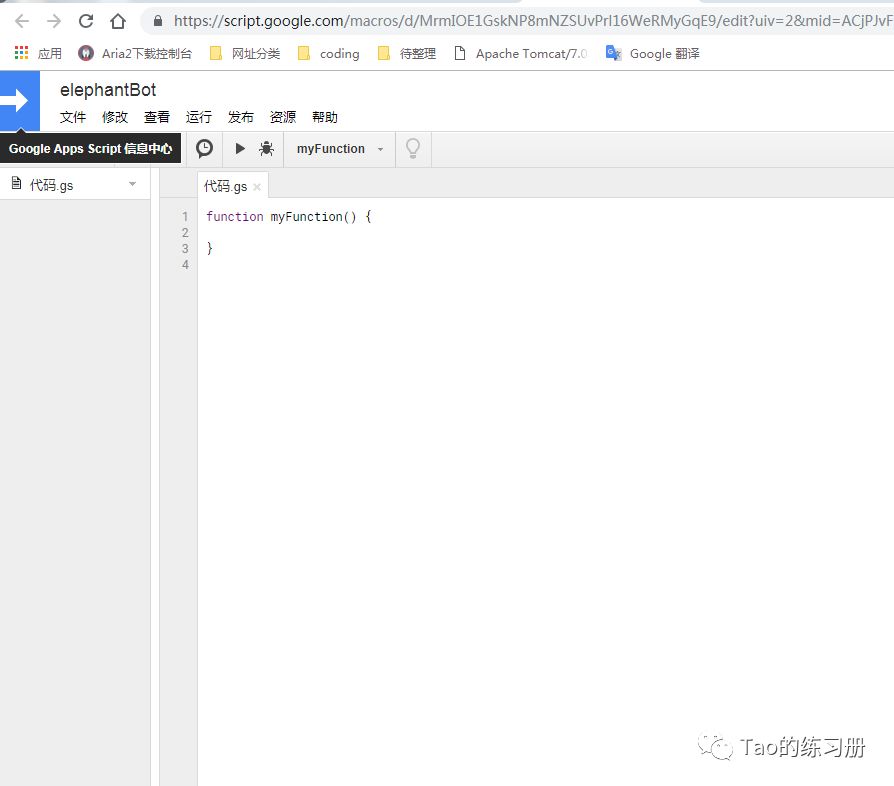
Task: Open the 资源 menu
Action: tap(283, 117)
